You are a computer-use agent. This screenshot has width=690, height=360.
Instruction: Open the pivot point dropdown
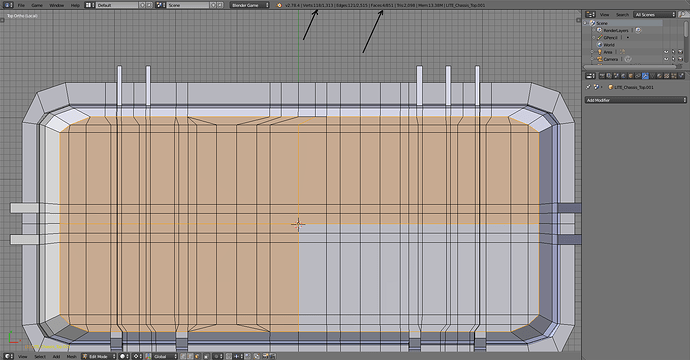click(x=137, y=356)
